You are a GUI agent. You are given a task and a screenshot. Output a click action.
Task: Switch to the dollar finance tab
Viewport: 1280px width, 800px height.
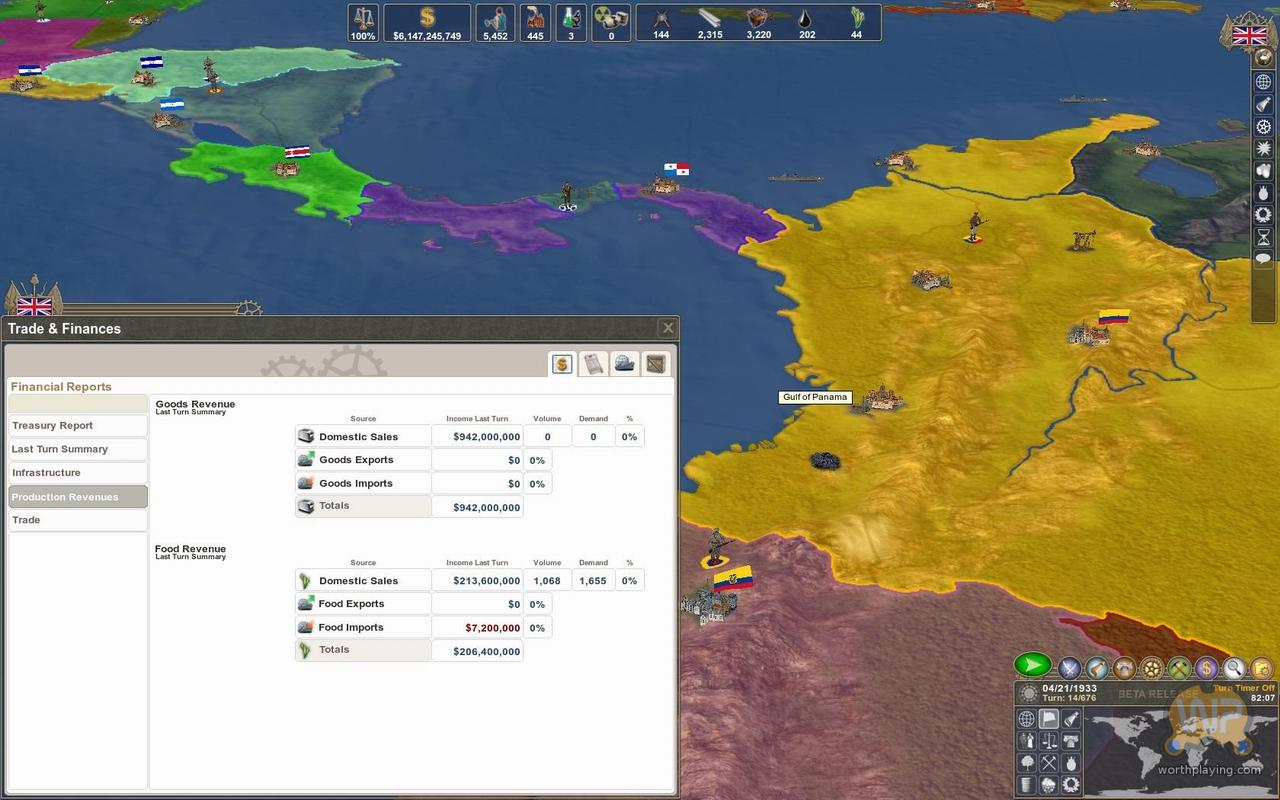click(x=562, y=364)
